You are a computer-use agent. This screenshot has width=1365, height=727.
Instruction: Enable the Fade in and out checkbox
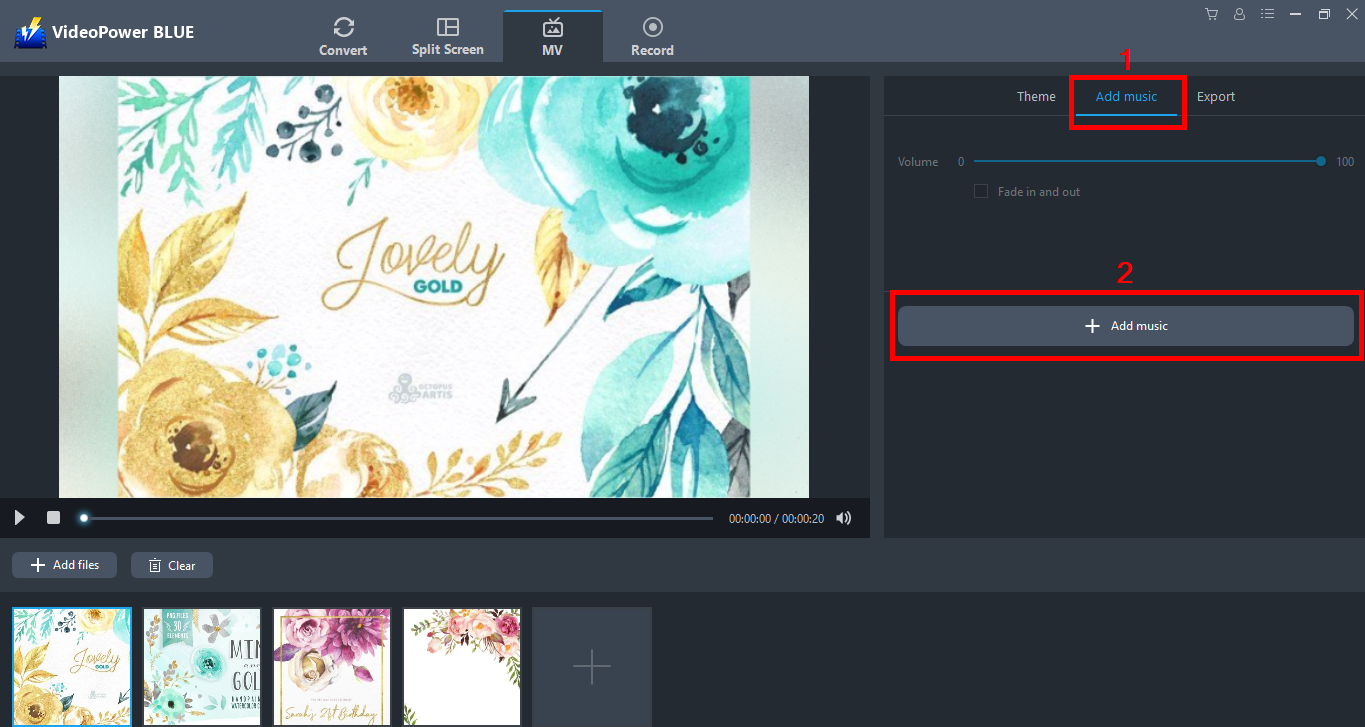coord(981,191)
